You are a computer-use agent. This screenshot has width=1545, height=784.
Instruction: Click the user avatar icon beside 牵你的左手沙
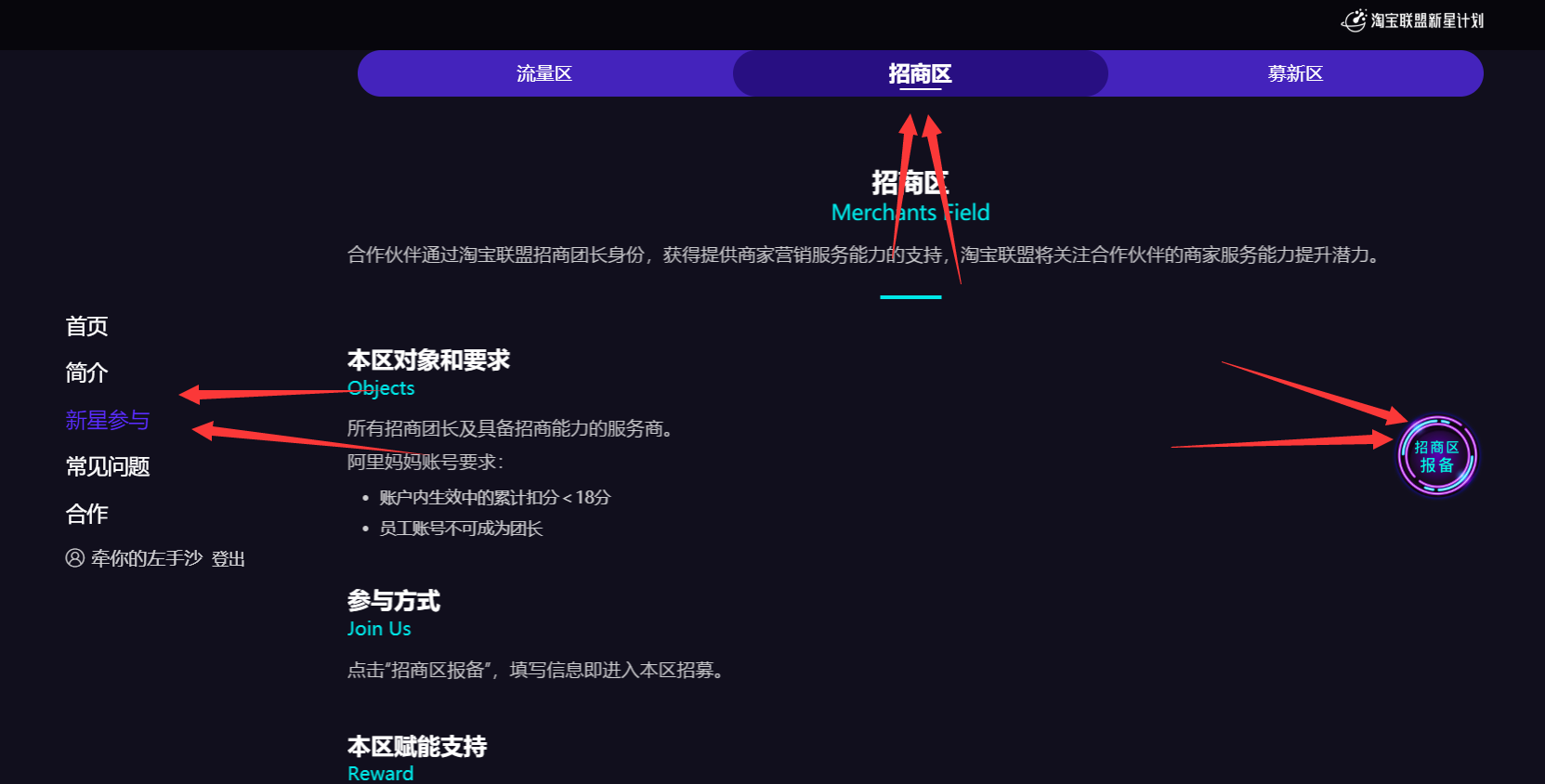[75, 558]
